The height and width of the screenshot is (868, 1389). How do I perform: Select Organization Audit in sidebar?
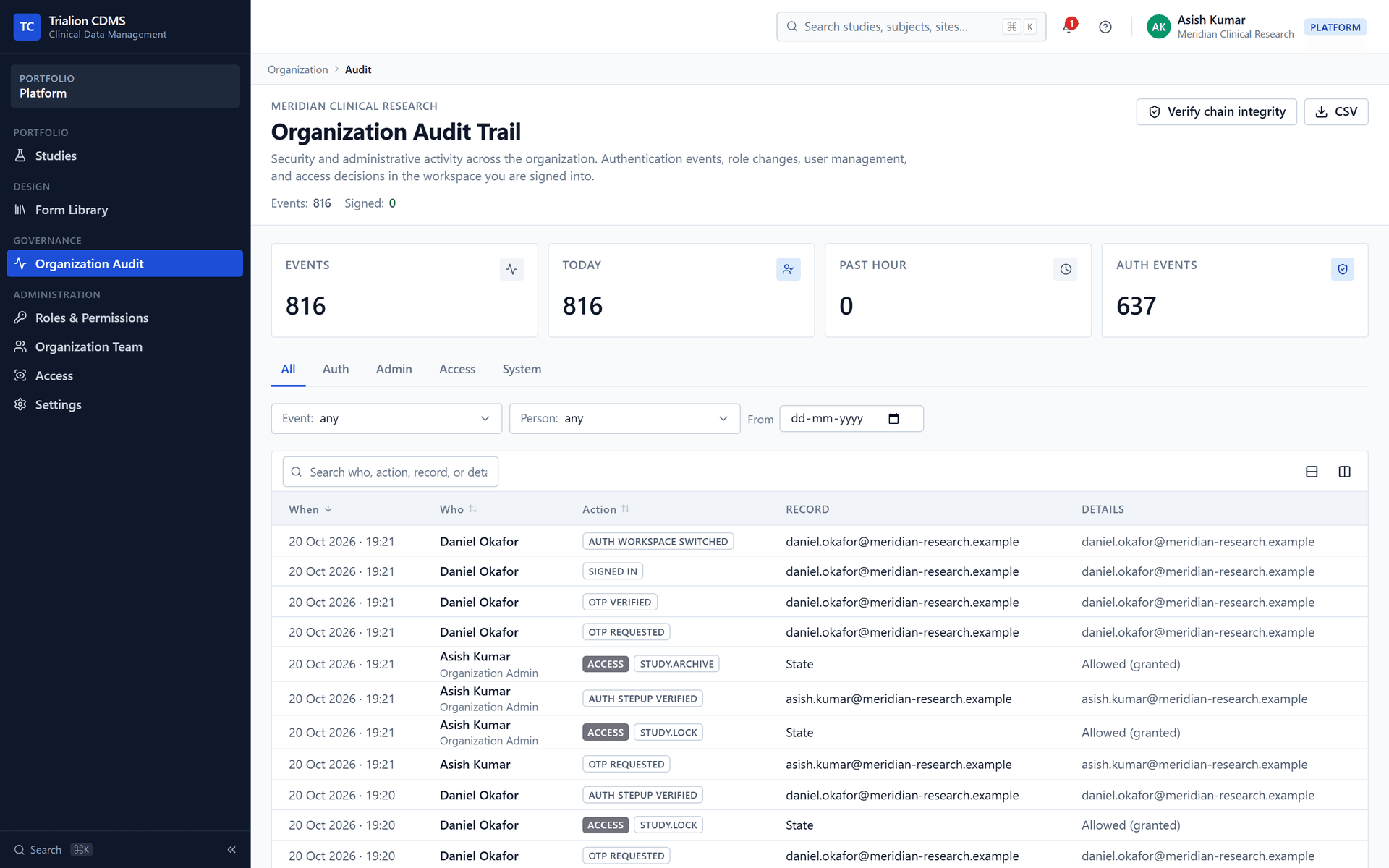coord(124,263)
